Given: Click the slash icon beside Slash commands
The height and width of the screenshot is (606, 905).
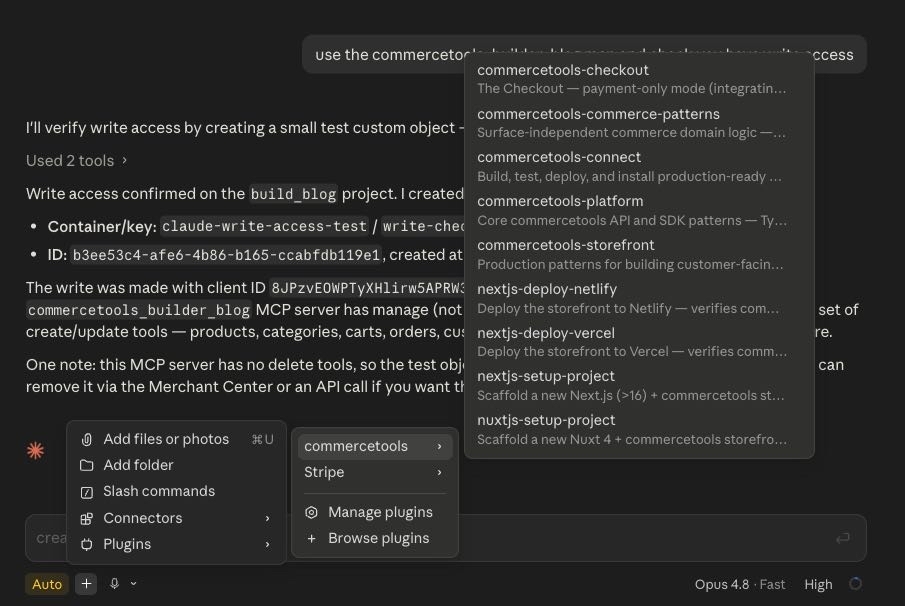Looking at the screenshot, I should [x=87, y=492].
